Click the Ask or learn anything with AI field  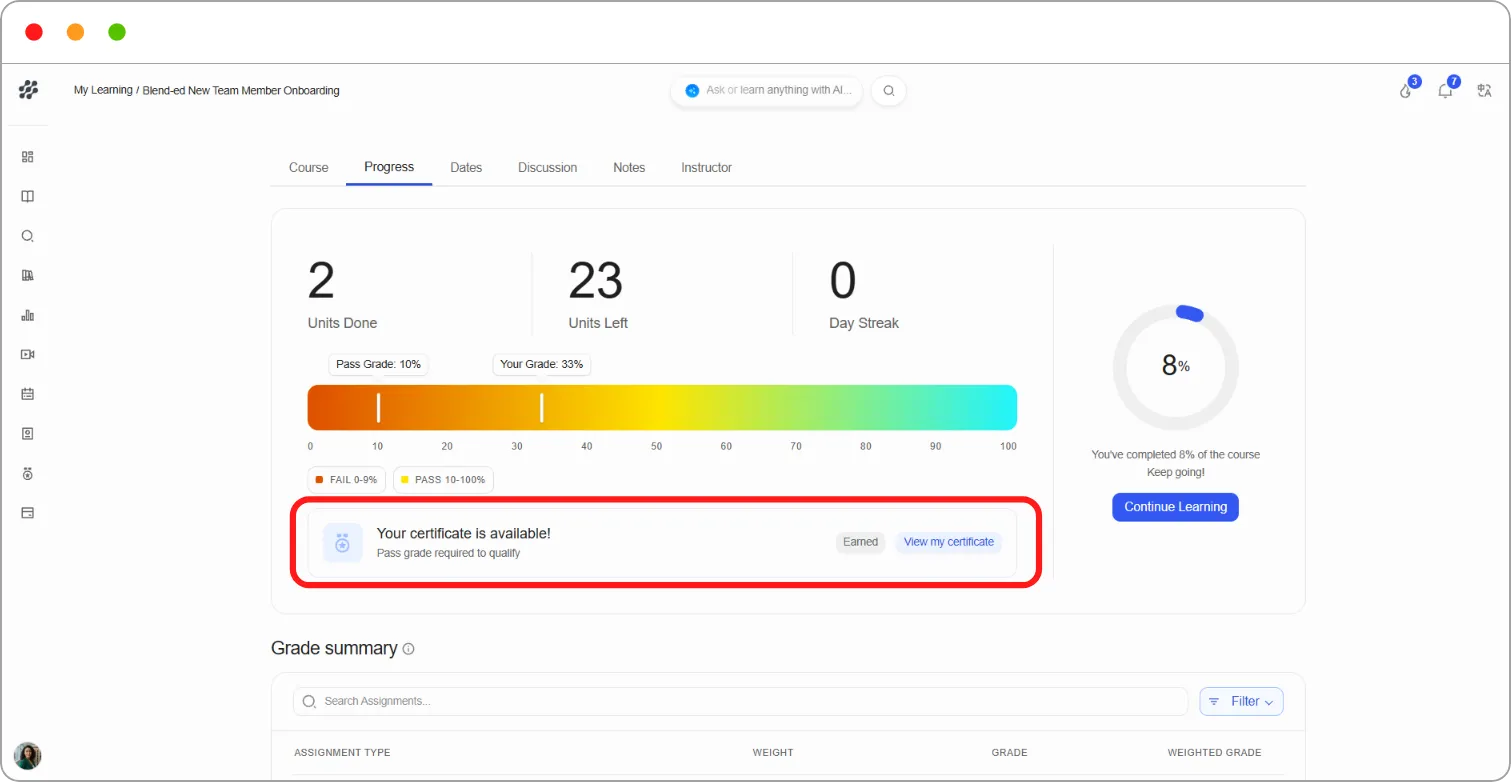(x=766, y=91)
